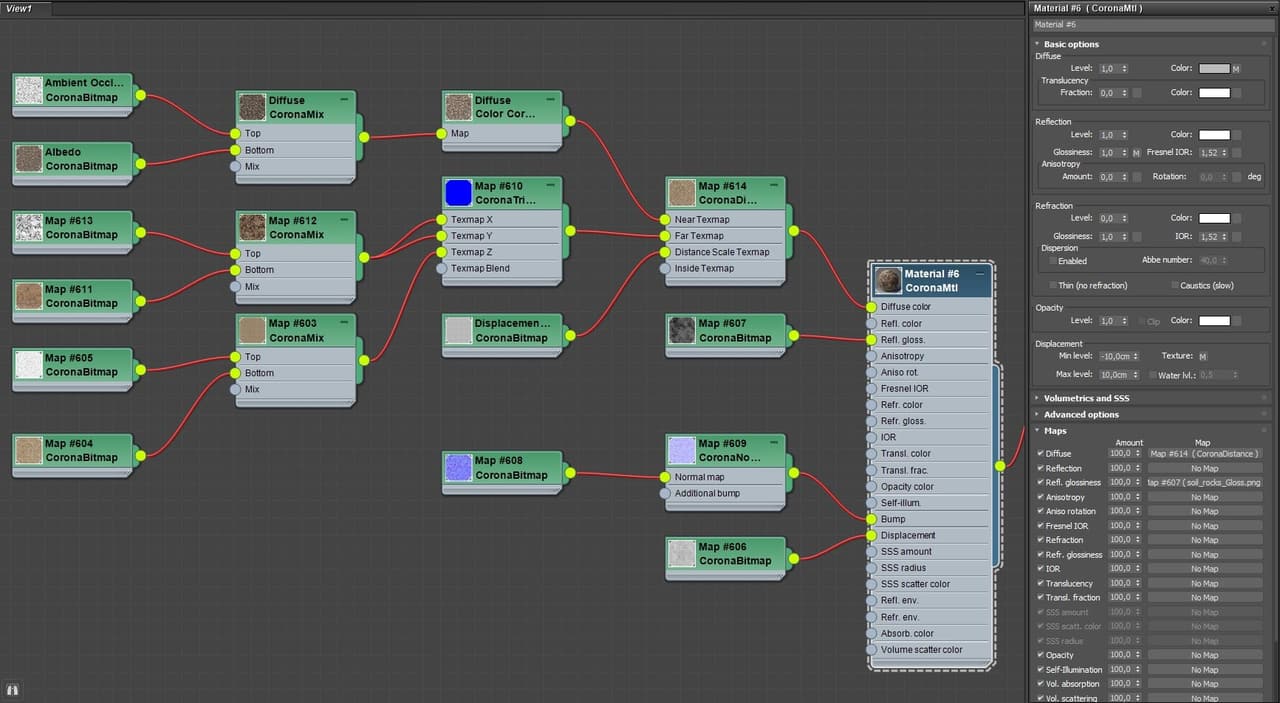The height and width of the screenshot is (703, 1280).
Task: Click Map #611 CoronaBitmap preview icon
Action: click(x=29, y=296)
